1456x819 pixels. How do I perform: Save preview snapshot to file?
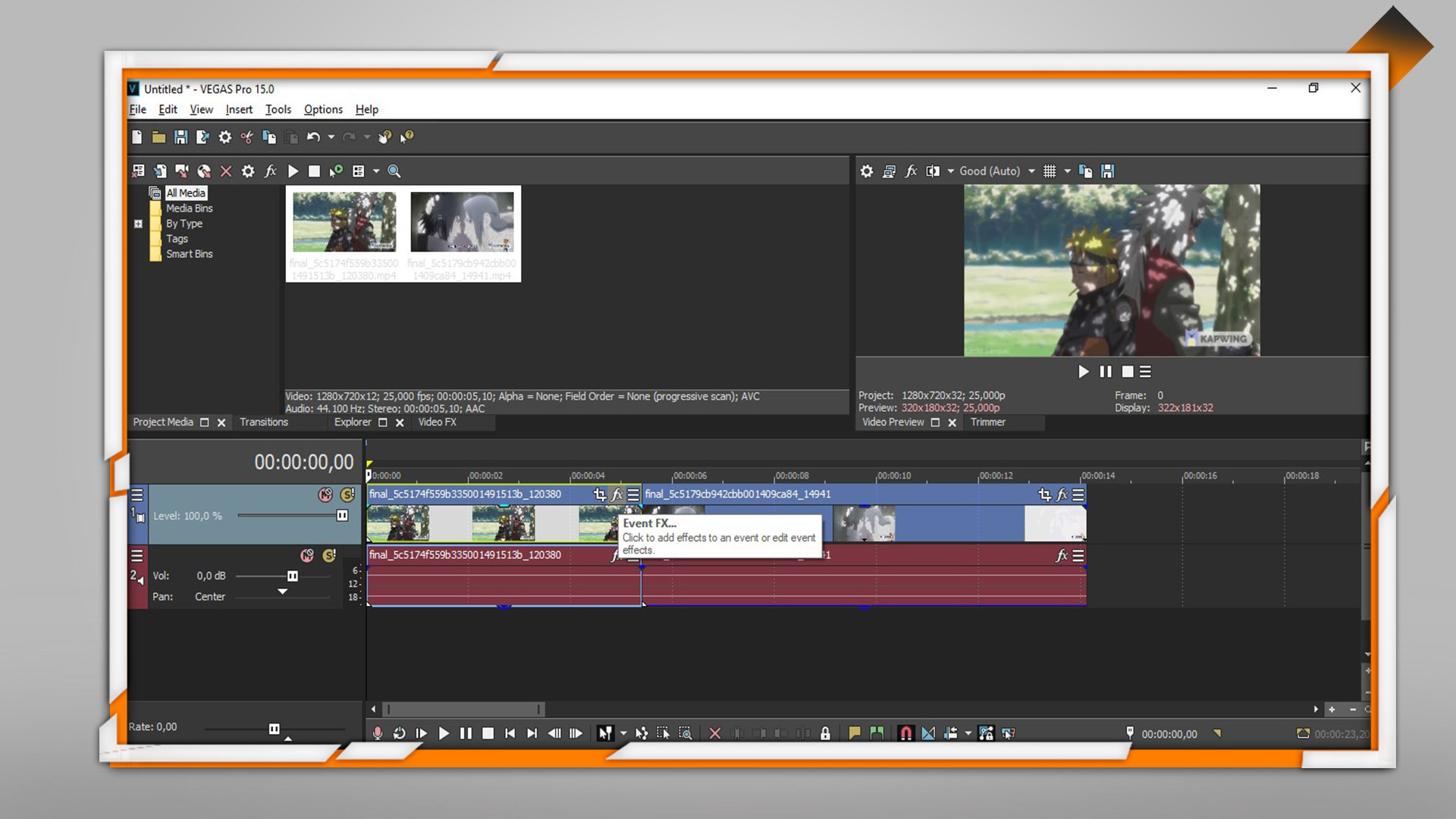[1108, 171]
